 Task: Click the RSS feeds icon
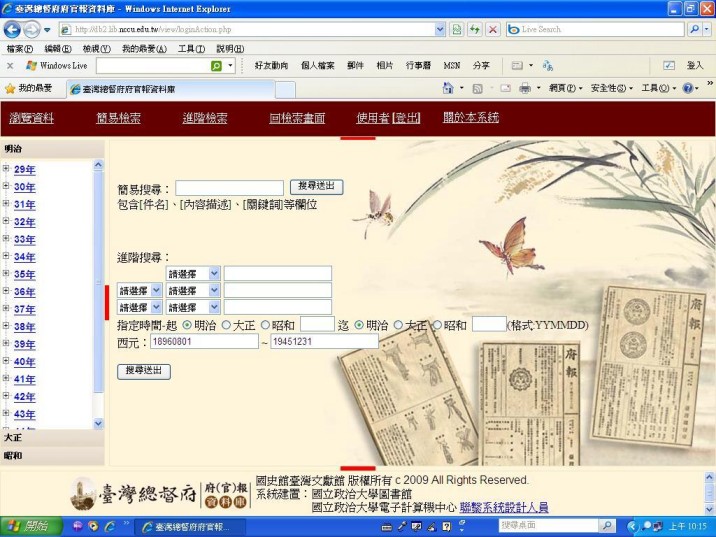477,89
